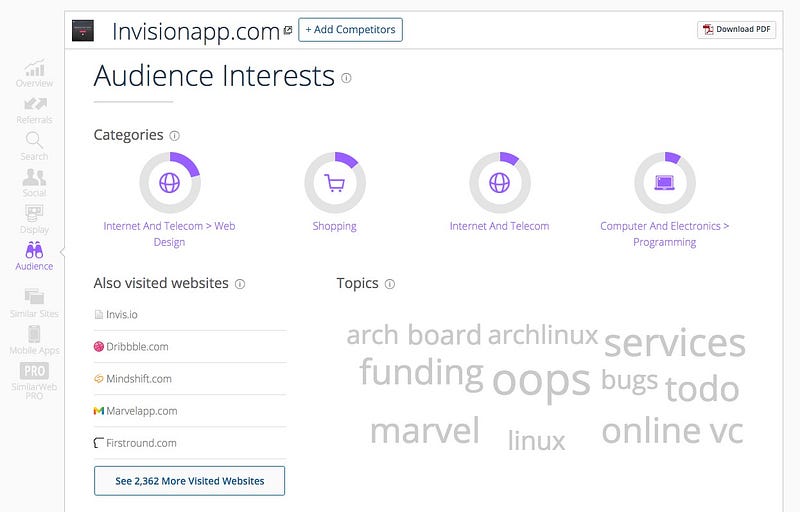This screenshot has height=512, width=800.
Task: Click info icon beside Topics heading
Action: pyautogui.click(x=390, y=284)
